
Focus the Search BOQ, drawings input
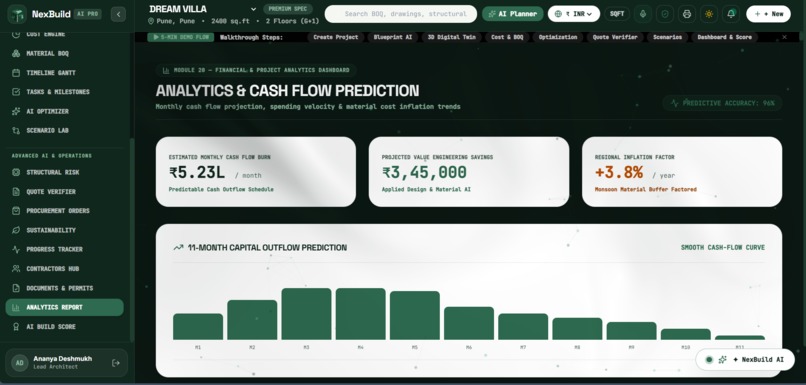[x=401, y=14]
